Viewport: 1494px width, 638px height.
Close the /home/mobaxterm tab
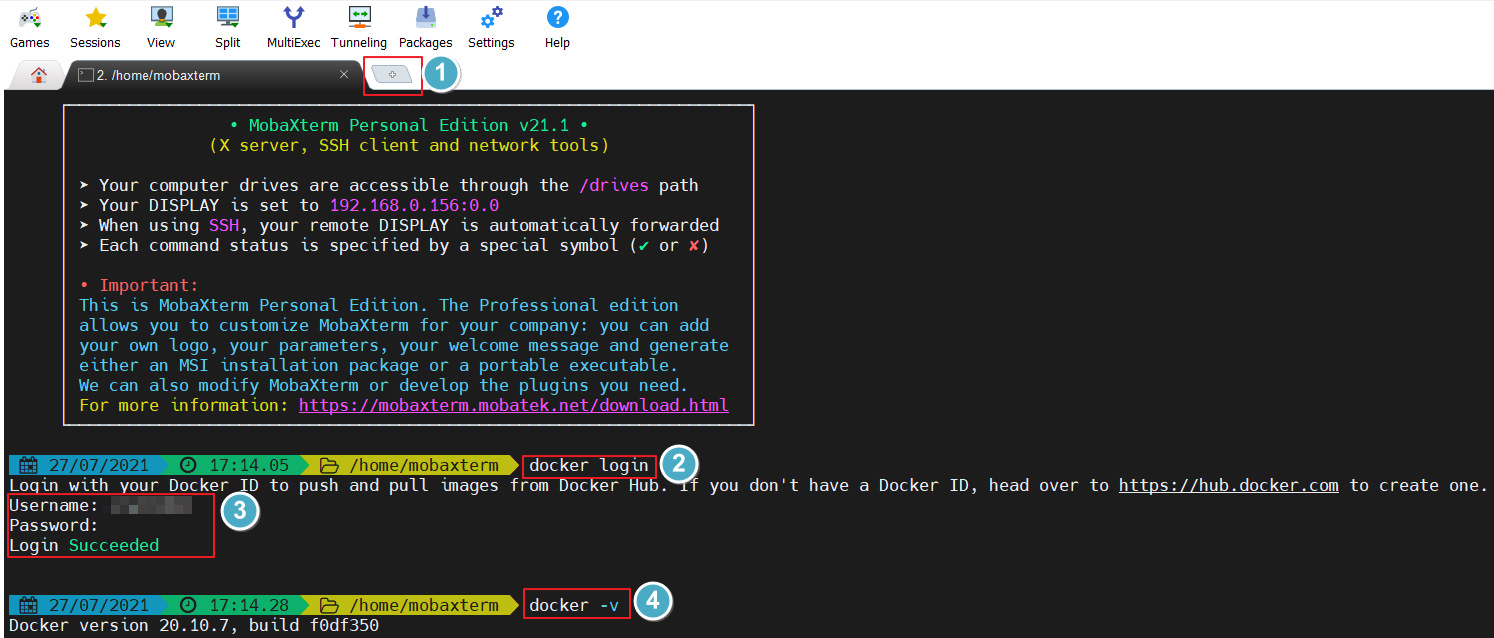(x=344, y=75)
